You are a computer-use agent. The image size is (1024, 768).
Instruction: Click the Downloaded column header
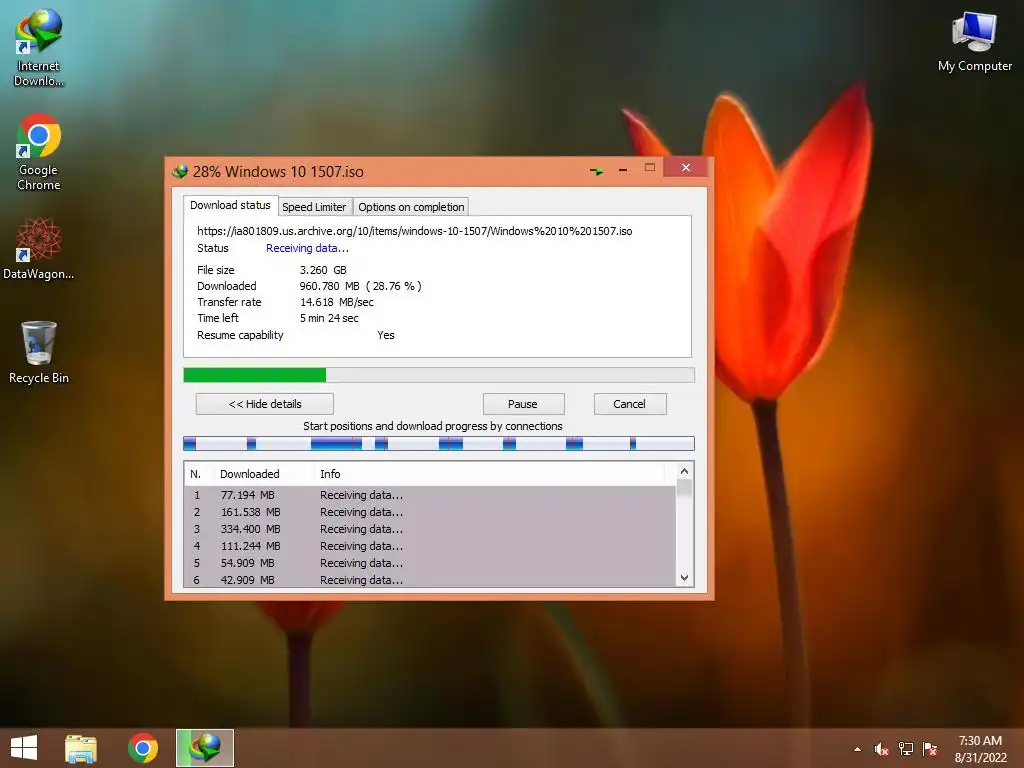pos(264,474)
